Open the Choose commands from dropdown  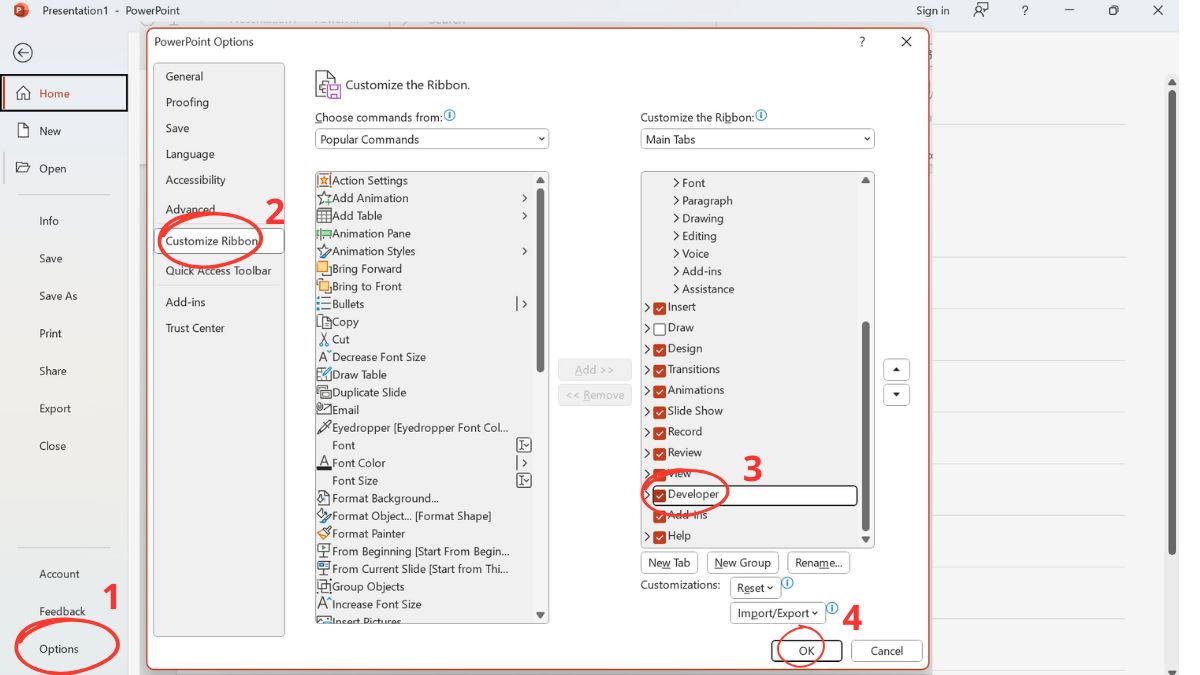pos(432,139)
